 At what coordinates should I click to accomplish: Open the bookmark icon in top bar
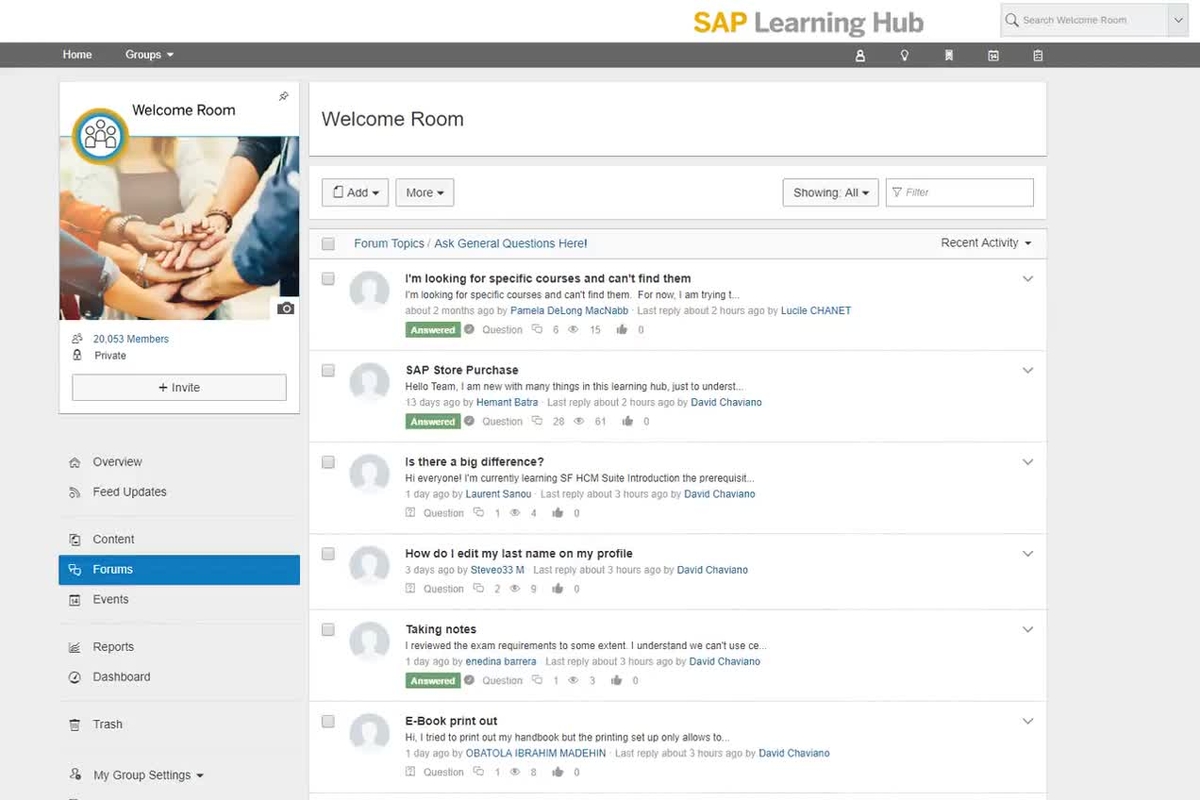coord(949,56)
